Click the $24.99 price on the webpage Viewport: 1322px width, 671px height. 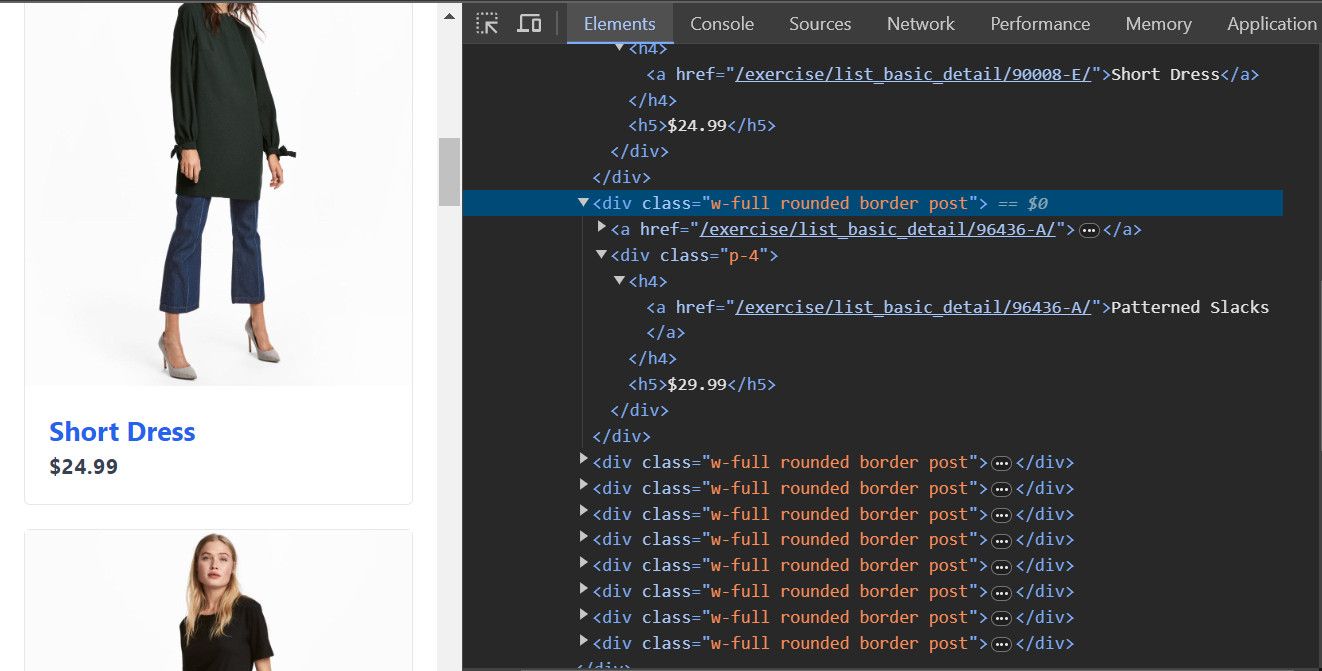tap(84, 466)
